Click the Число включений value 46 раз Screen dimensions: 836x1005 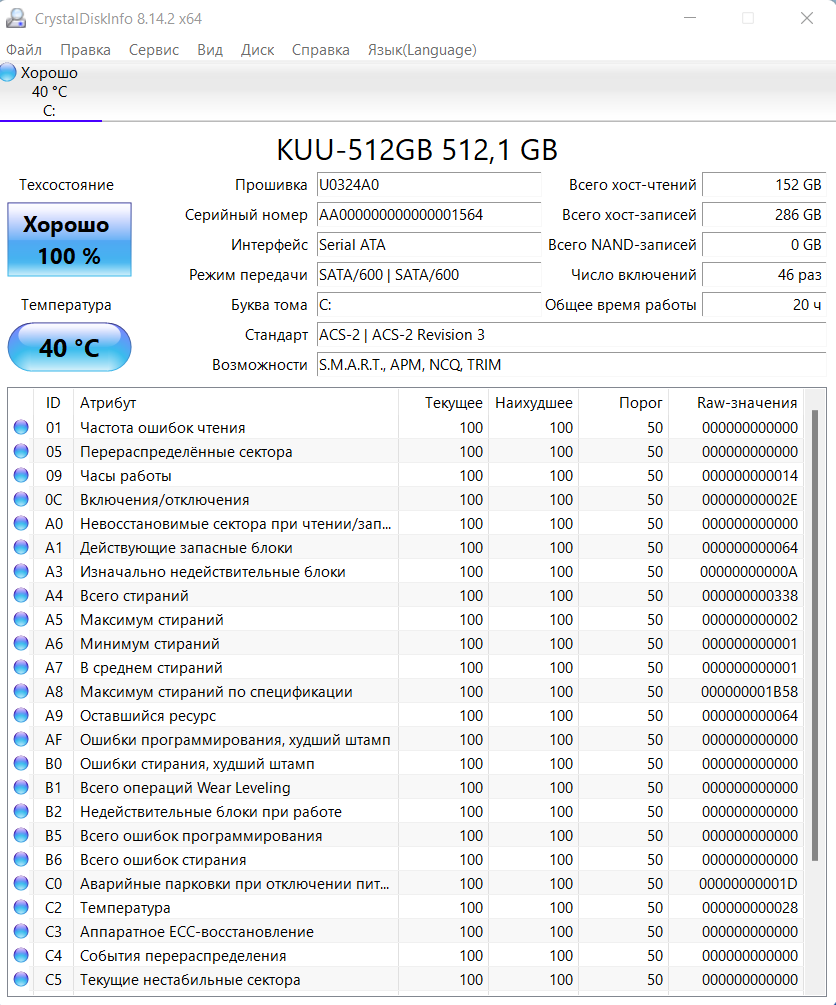(x=764, y=275)
